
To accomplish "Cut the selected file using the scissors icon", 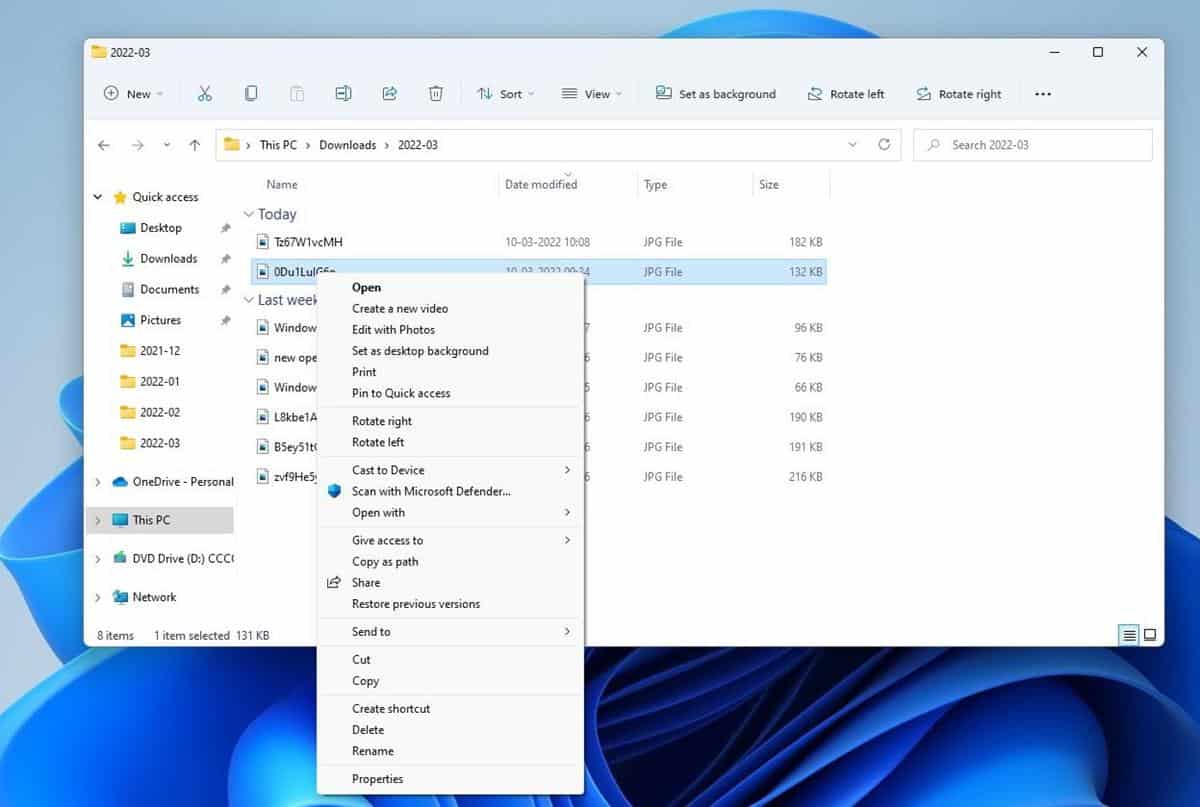I will tap(204, 93).
